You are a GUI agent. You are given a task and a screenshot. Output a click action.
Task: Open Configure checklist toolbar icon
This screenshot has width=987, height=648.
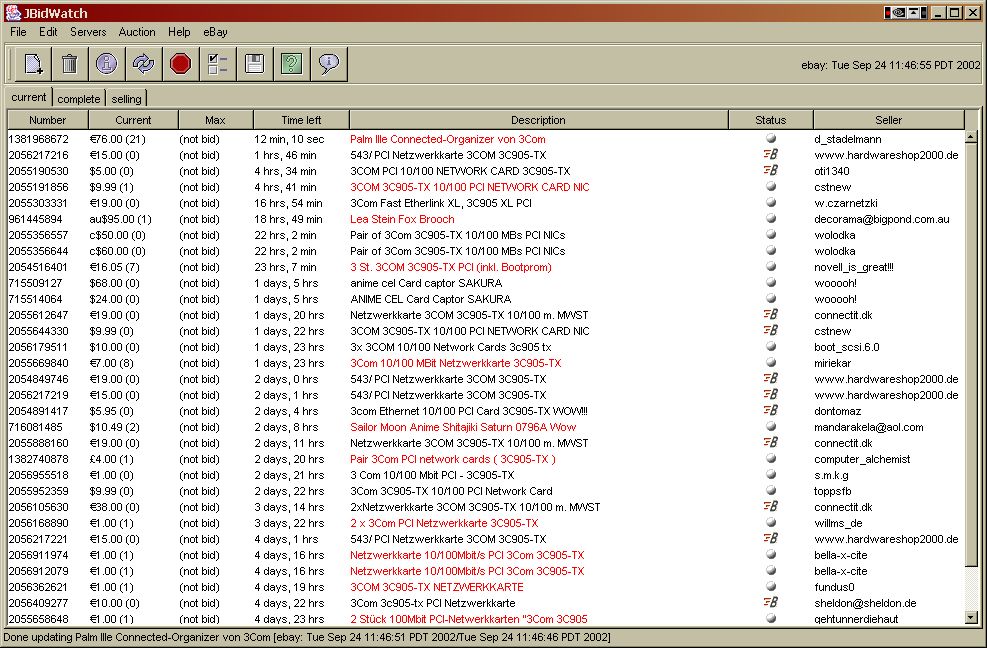218,64
